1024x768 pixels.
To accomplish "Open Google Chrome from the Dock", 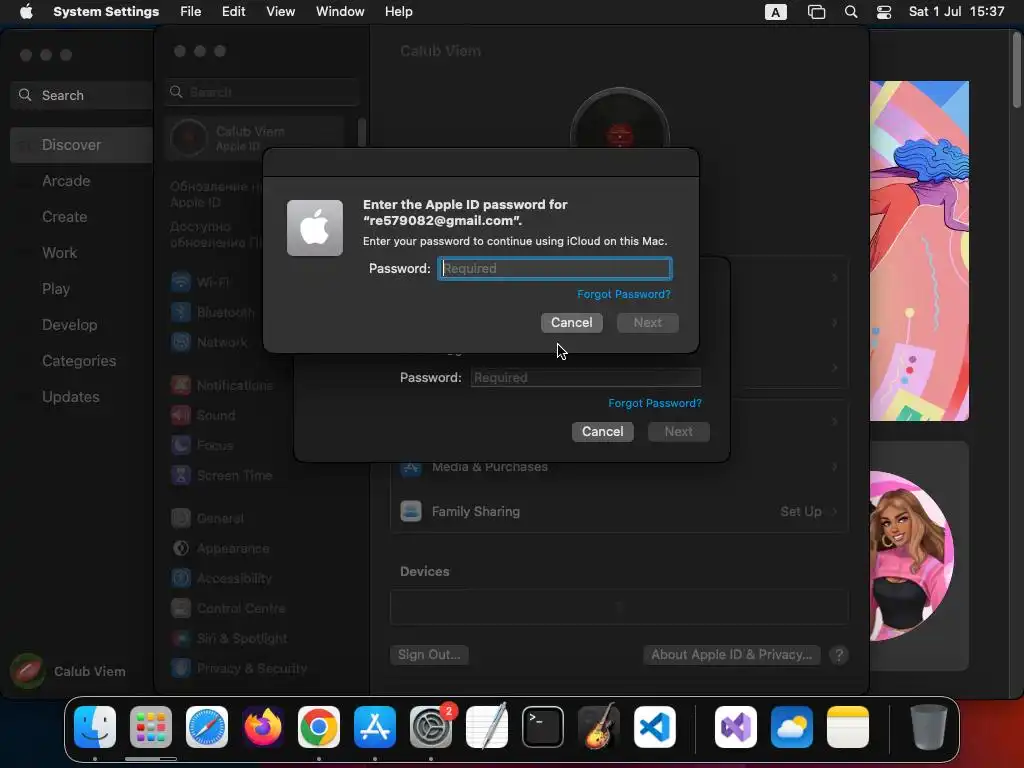I will 319,727.
